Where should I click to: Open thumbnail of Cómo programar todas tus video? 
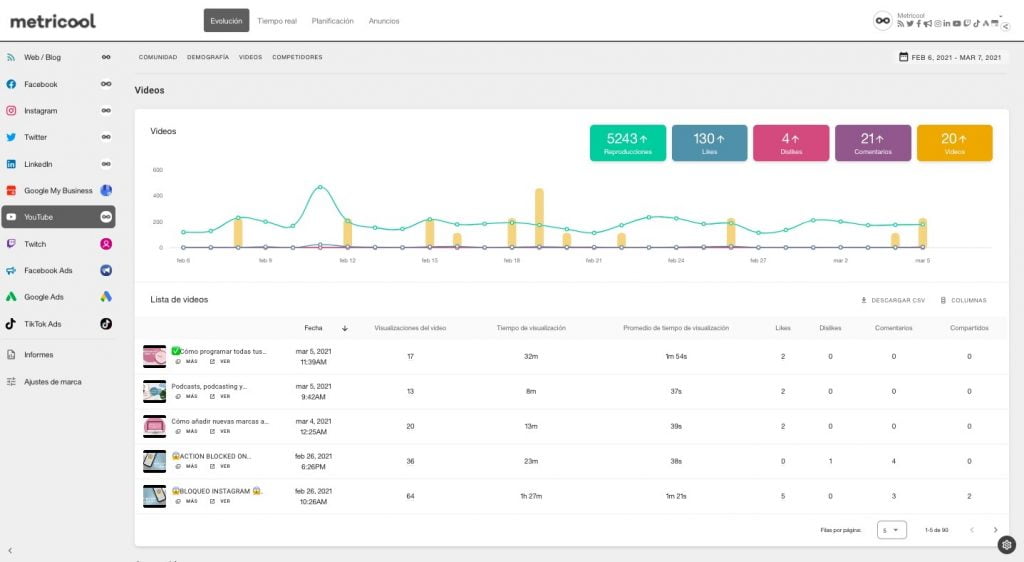click(x=155, y=356)
